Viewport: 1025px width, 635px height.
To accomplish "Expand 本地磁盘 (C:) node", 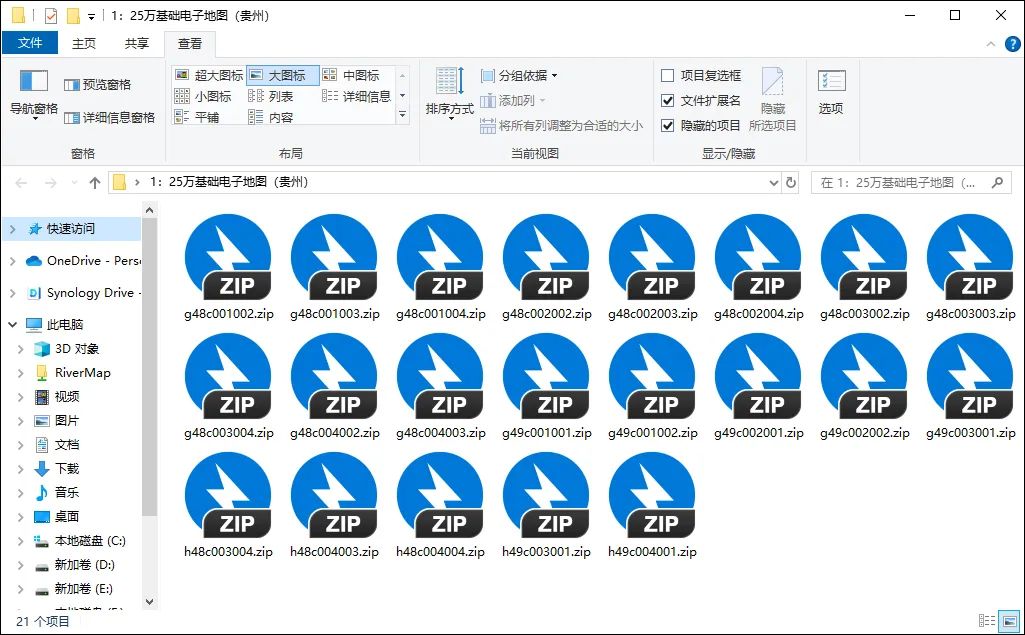I will [x=20, y=541].
